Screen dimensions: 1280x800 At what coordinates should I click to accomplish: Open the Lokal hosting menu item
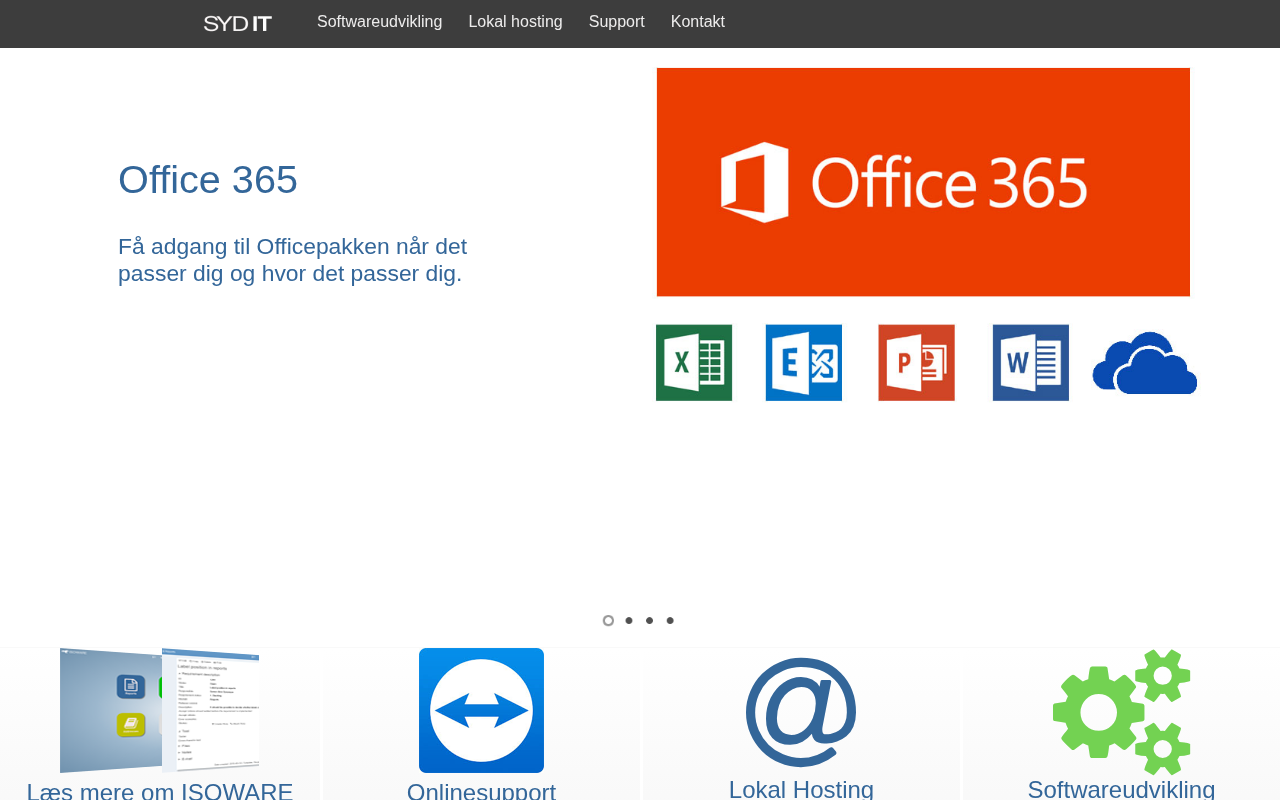tap(516, 22)
